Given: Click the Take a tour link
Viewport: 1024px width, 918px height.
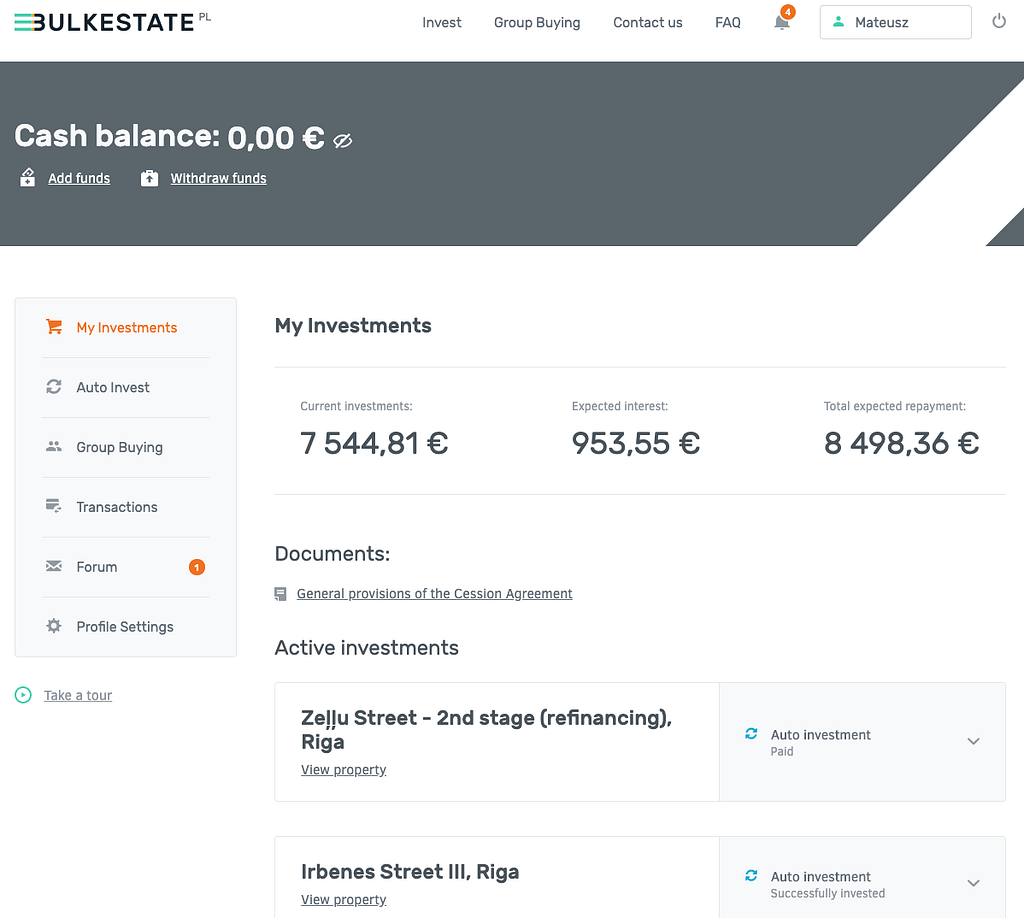Looking at the screenshot, I should pyautogui.click(x=78, y=695).
